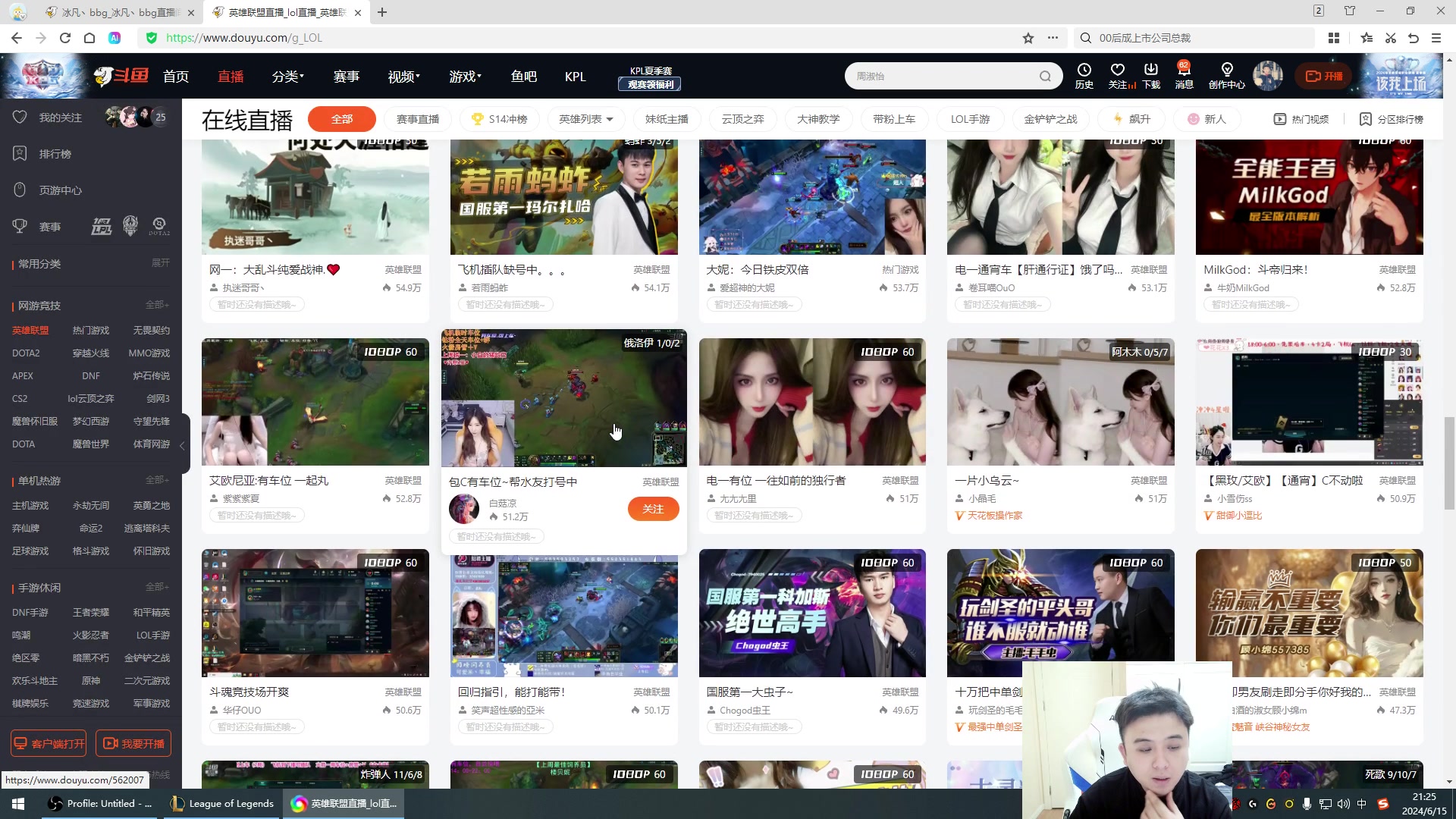
Task: Select the 金铲铲之战 filter tab
Action: [x=1050, y=119]
